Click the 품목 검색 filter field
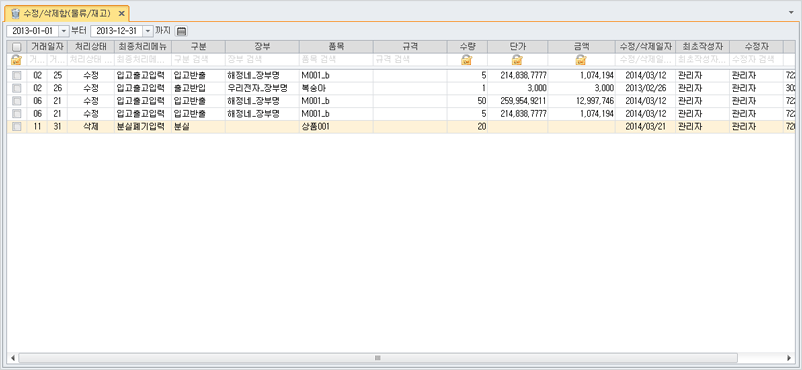802x370 pixels. pyautogui.click(x=337, y=59)
